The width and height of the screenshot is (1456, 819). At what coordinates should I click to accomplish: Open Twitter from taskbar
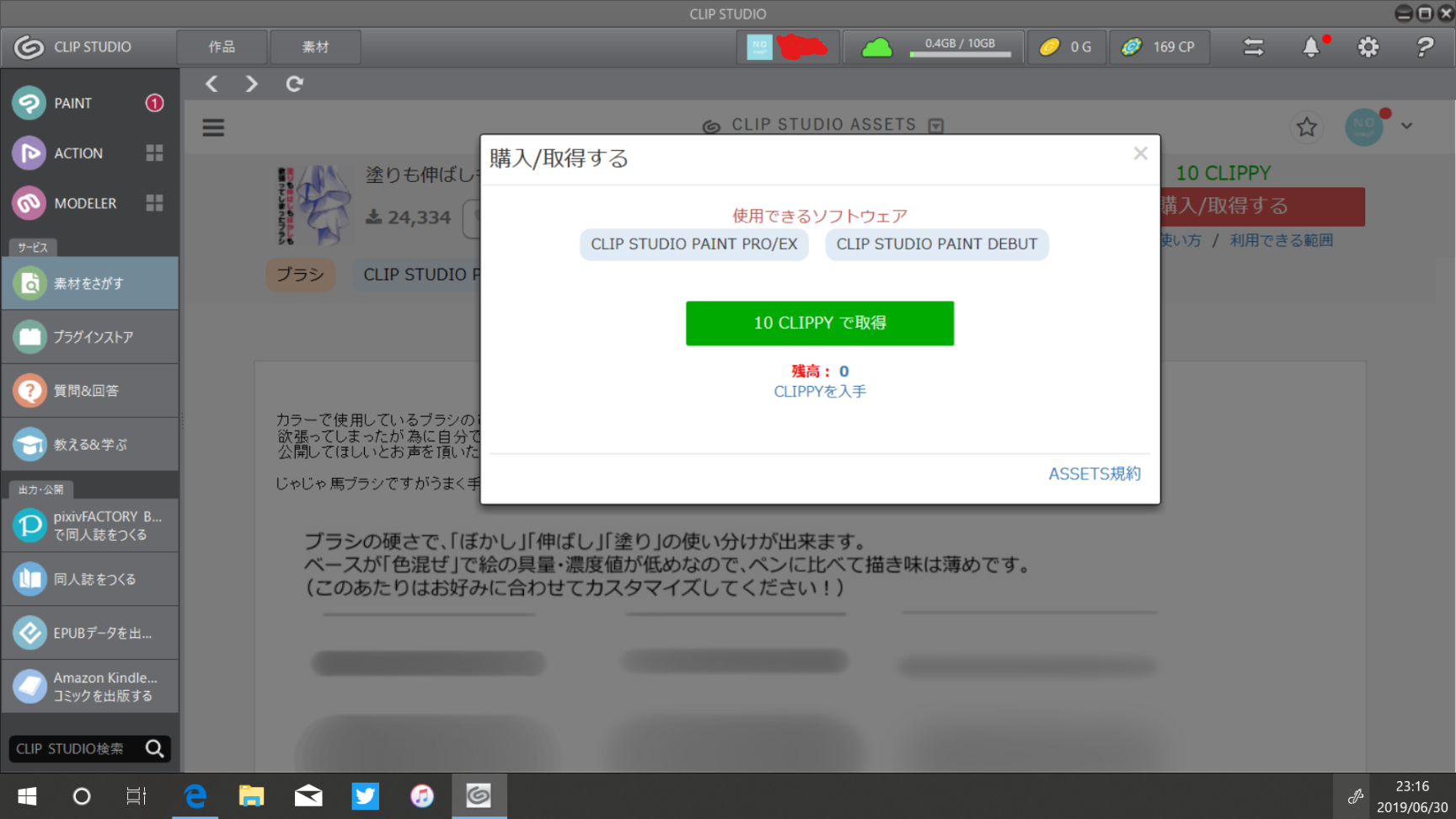(365, 796)
